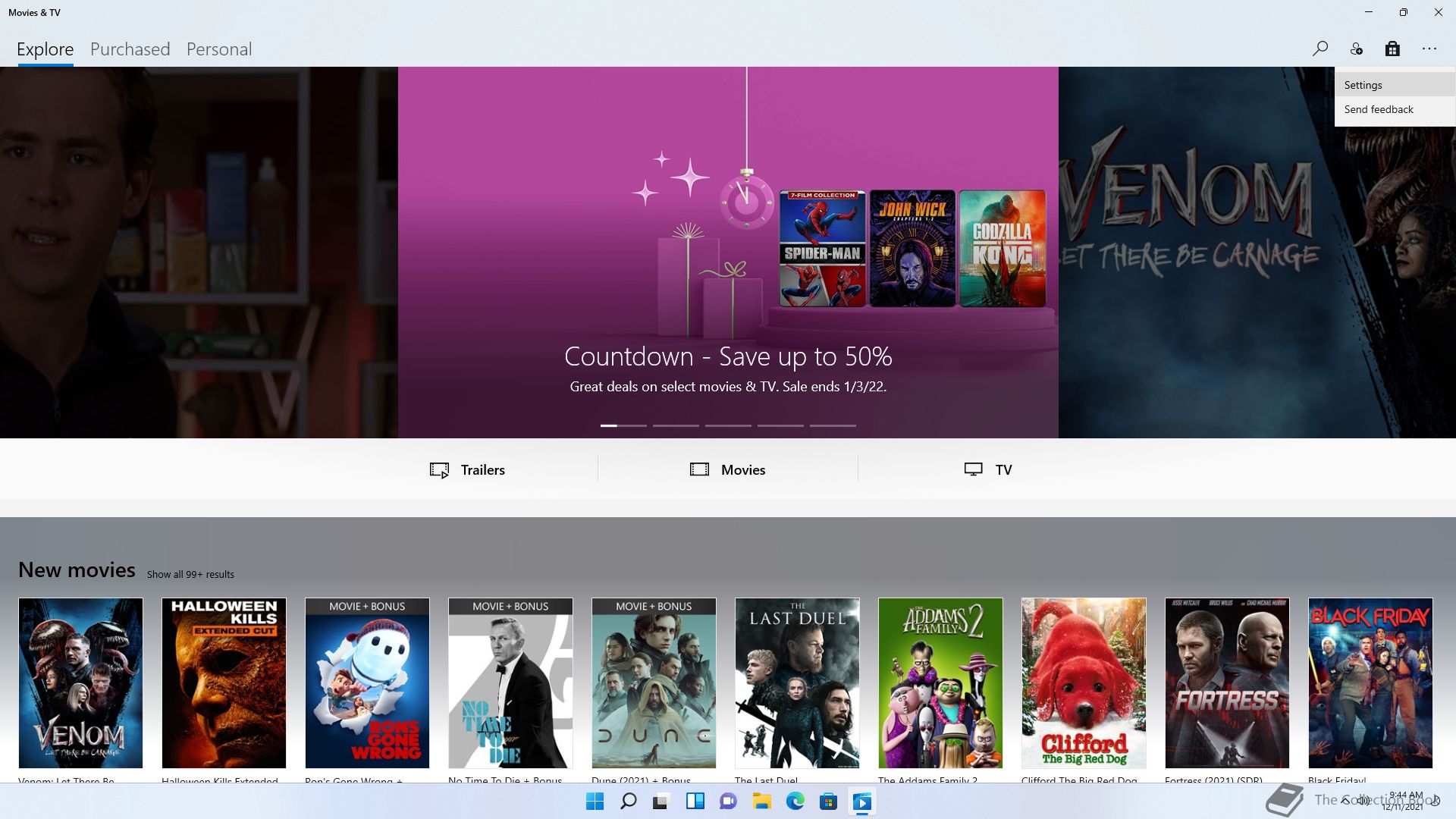
Task: Open the TV category
Action: point(987,469)
